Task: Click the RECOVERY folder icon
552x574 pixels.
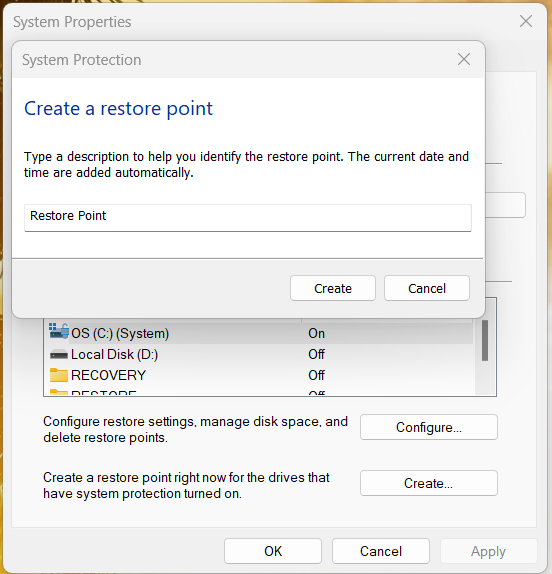Action: [59, 375]
